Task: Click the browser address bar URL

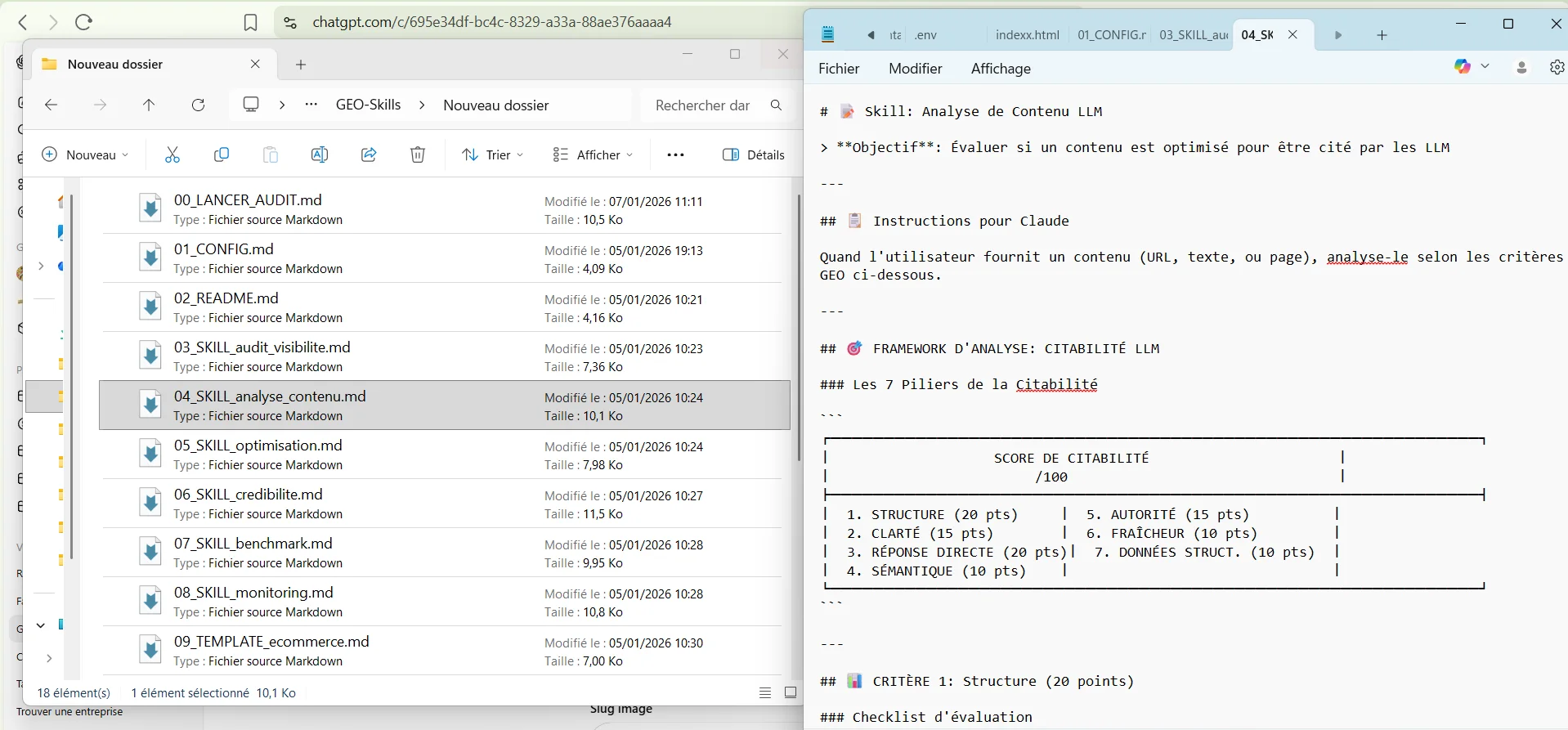Action: point(492,22)
